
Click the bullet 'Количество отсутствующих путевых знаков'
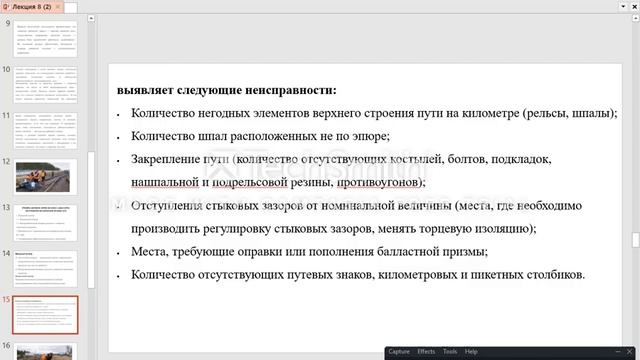tap(358, 275)
